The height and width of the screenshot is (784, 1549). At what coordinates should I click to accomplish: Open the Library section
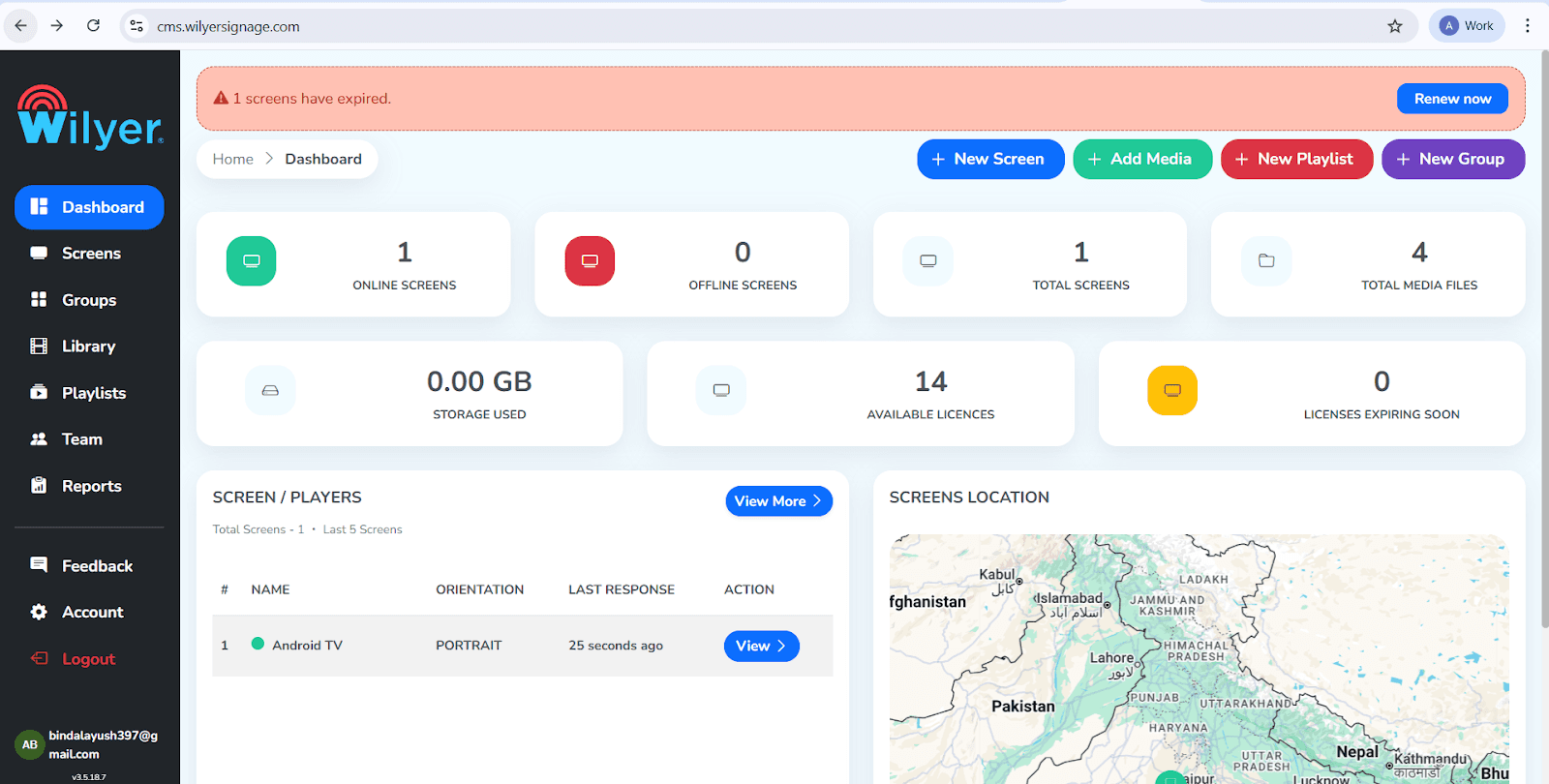click(89, 347)
